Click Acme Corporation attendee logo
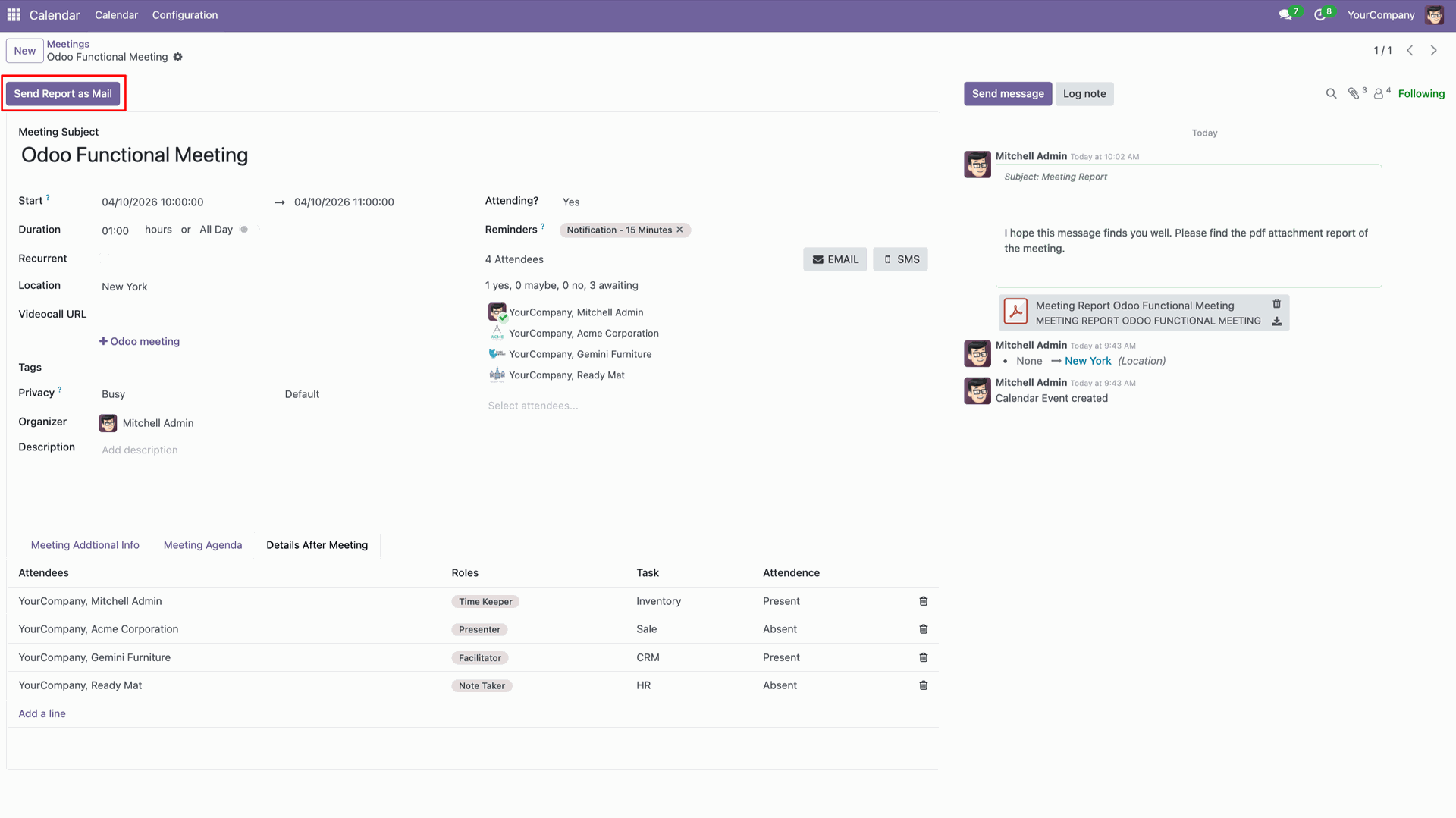Screen dimensions: 1456x818 tap(497, 333)
